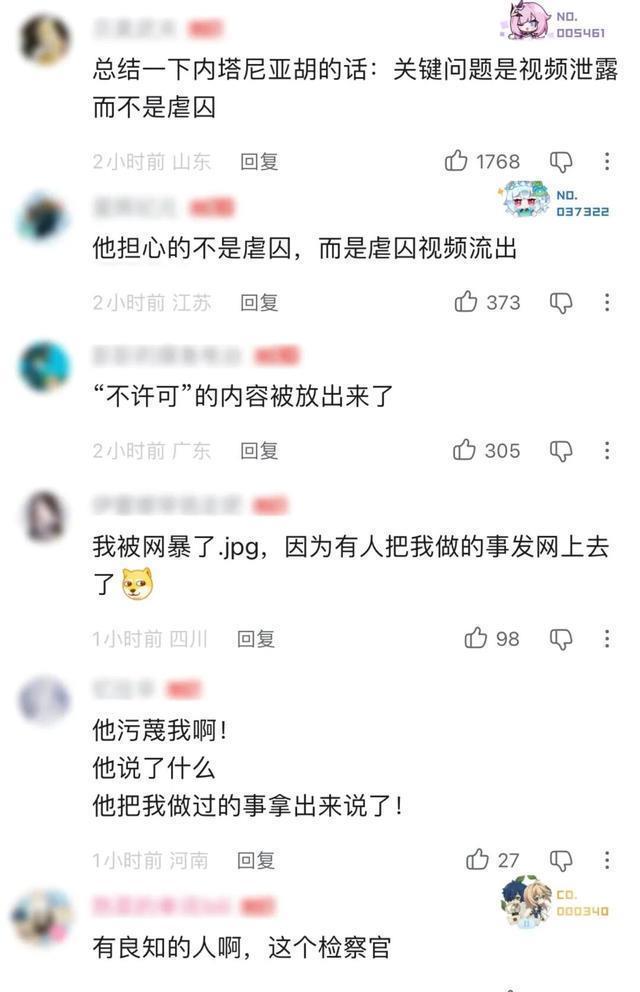Dislike the 江苏 comment about 虐囚视频流出
Screen dimensions: 640x992
pyautogui.click(x=560, y=303)
